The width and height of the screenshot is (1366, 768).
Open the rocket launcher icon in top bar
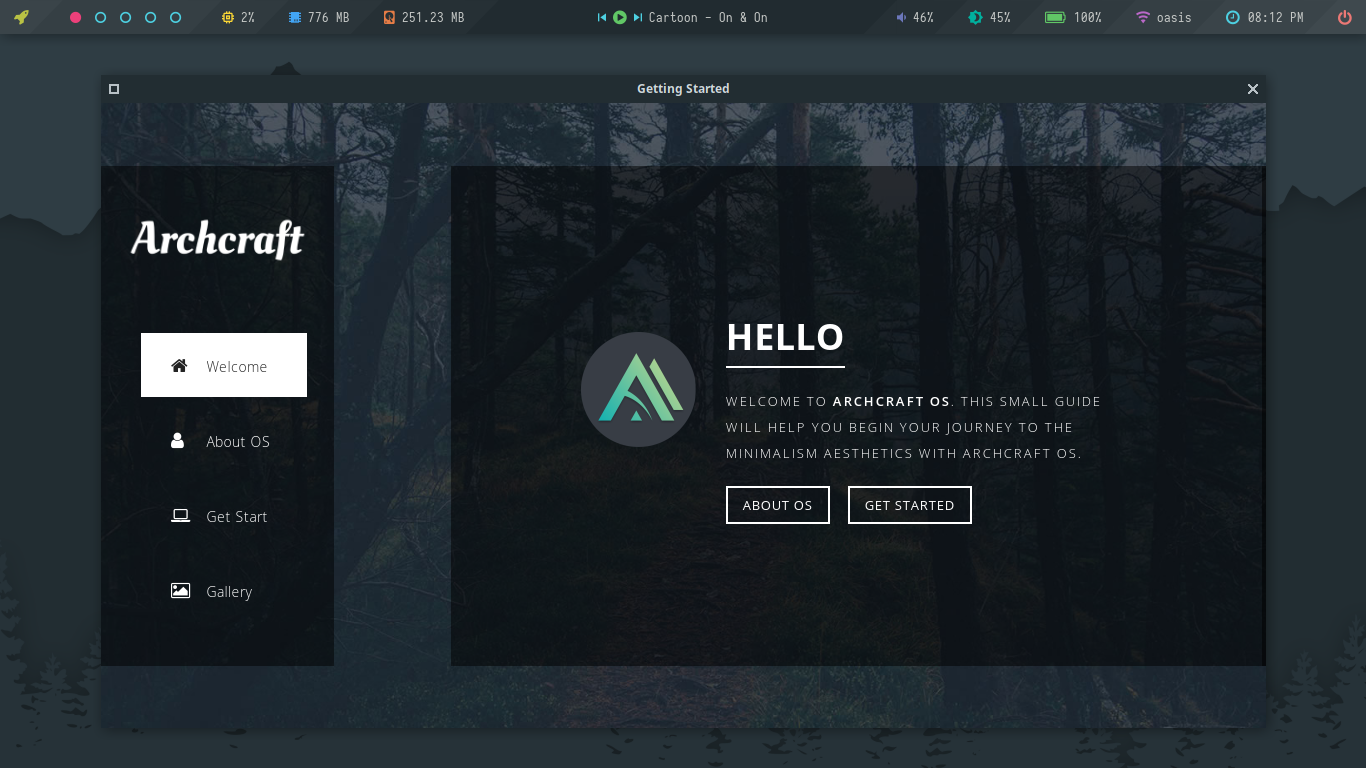pyautogui.click(x=21, y=17)
